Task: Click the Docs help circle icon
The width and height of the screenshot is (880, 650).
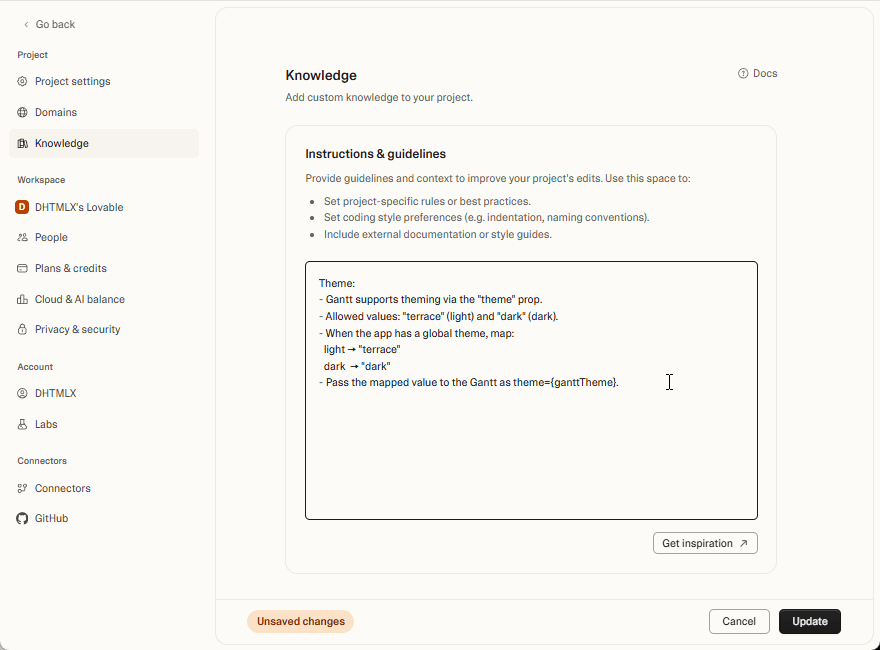Action: tap(741, 73)
